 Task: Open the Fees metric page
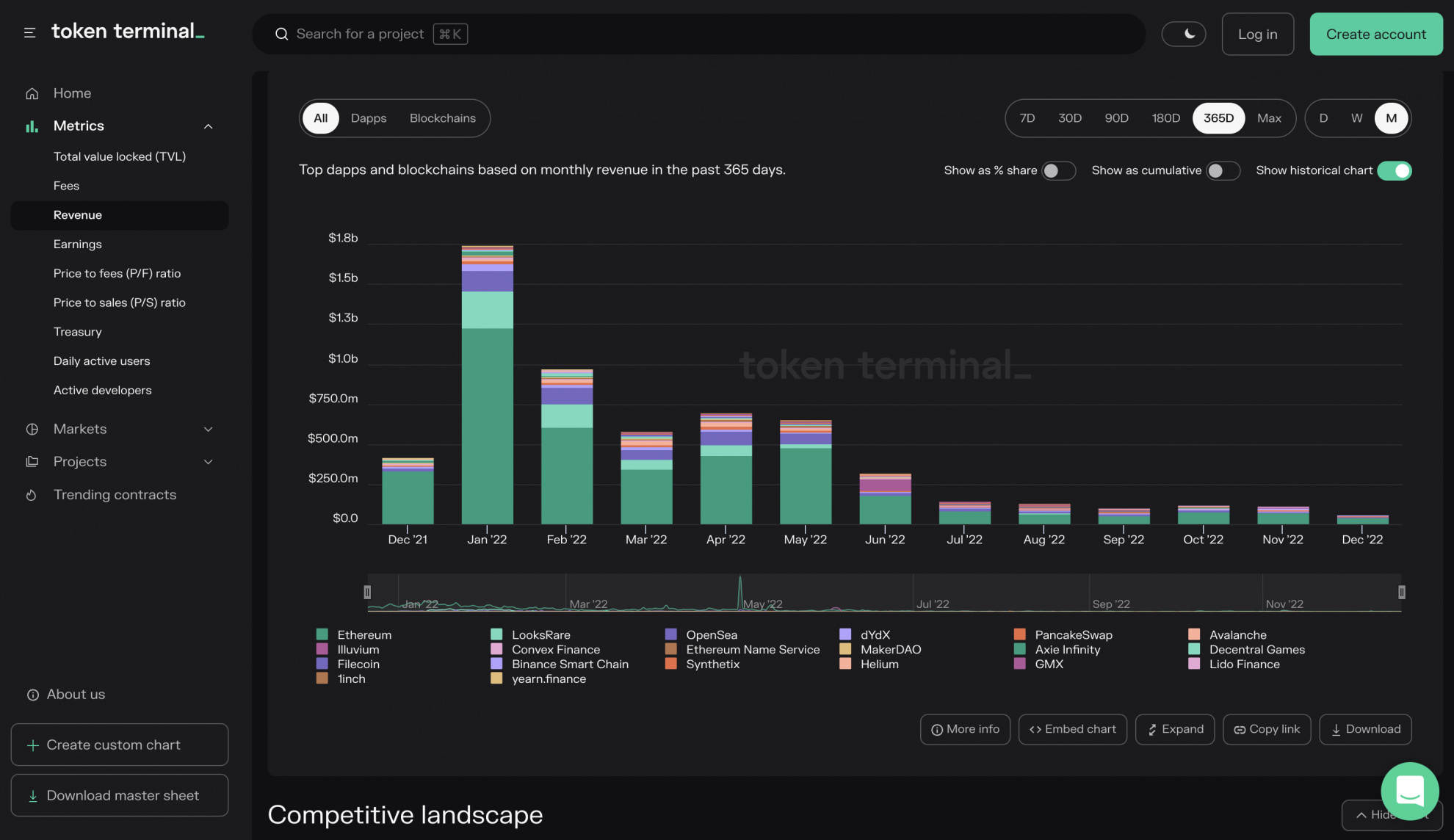pyautogui.click(x=66, y=185)
